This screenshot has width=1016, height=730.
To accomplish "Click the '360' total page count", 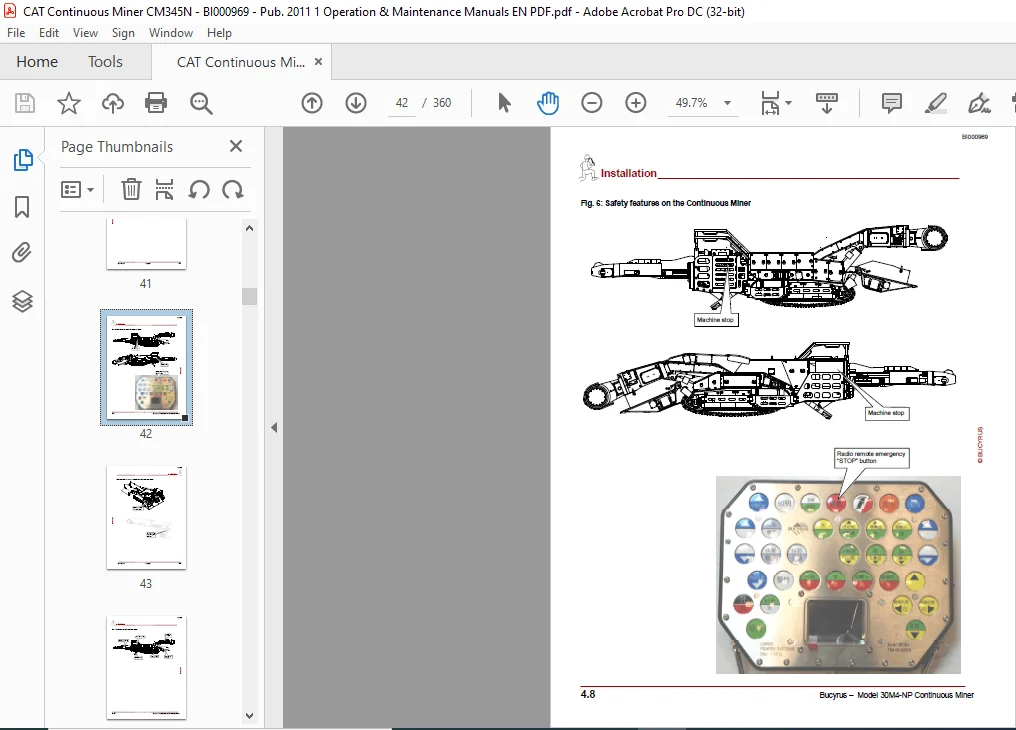I will [x=442, y=103].
